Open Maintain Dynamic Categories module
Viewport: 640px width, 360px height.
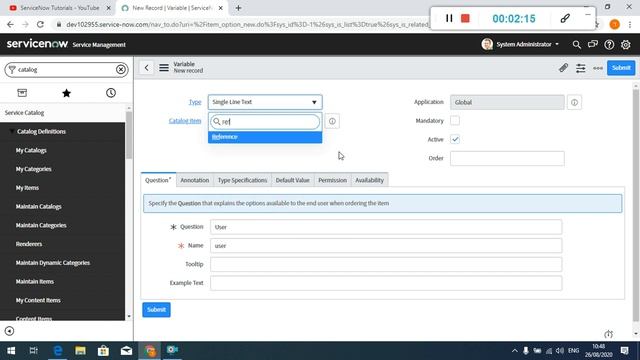pos(53,263)
